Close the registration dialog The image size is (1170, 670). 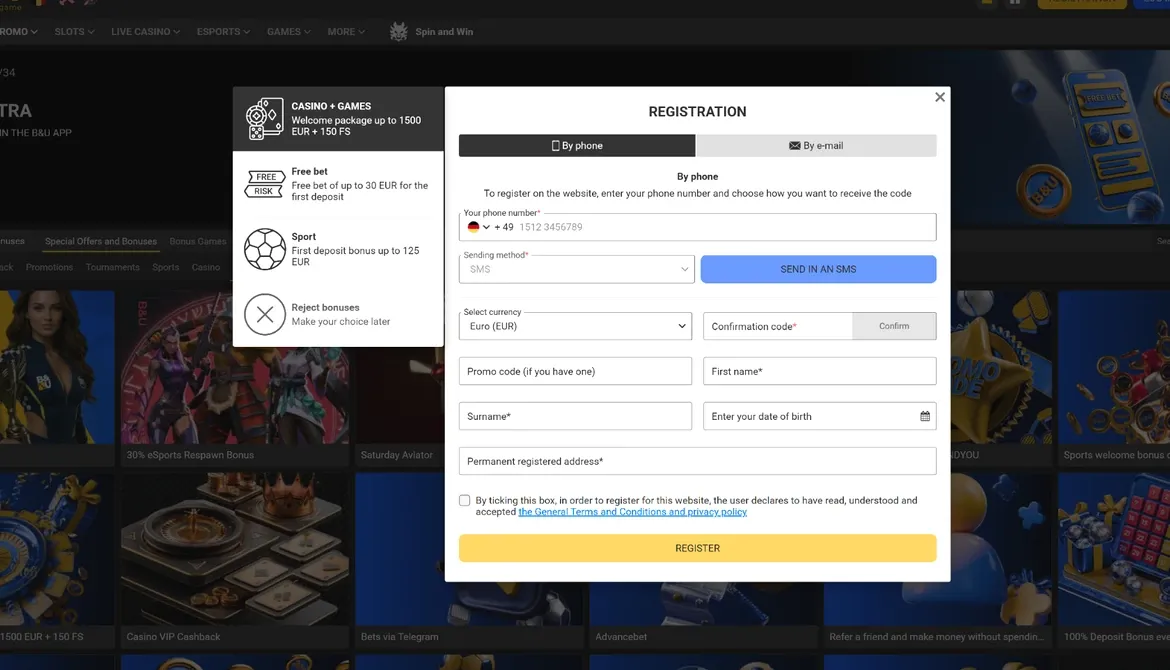(x=939, y=97)
